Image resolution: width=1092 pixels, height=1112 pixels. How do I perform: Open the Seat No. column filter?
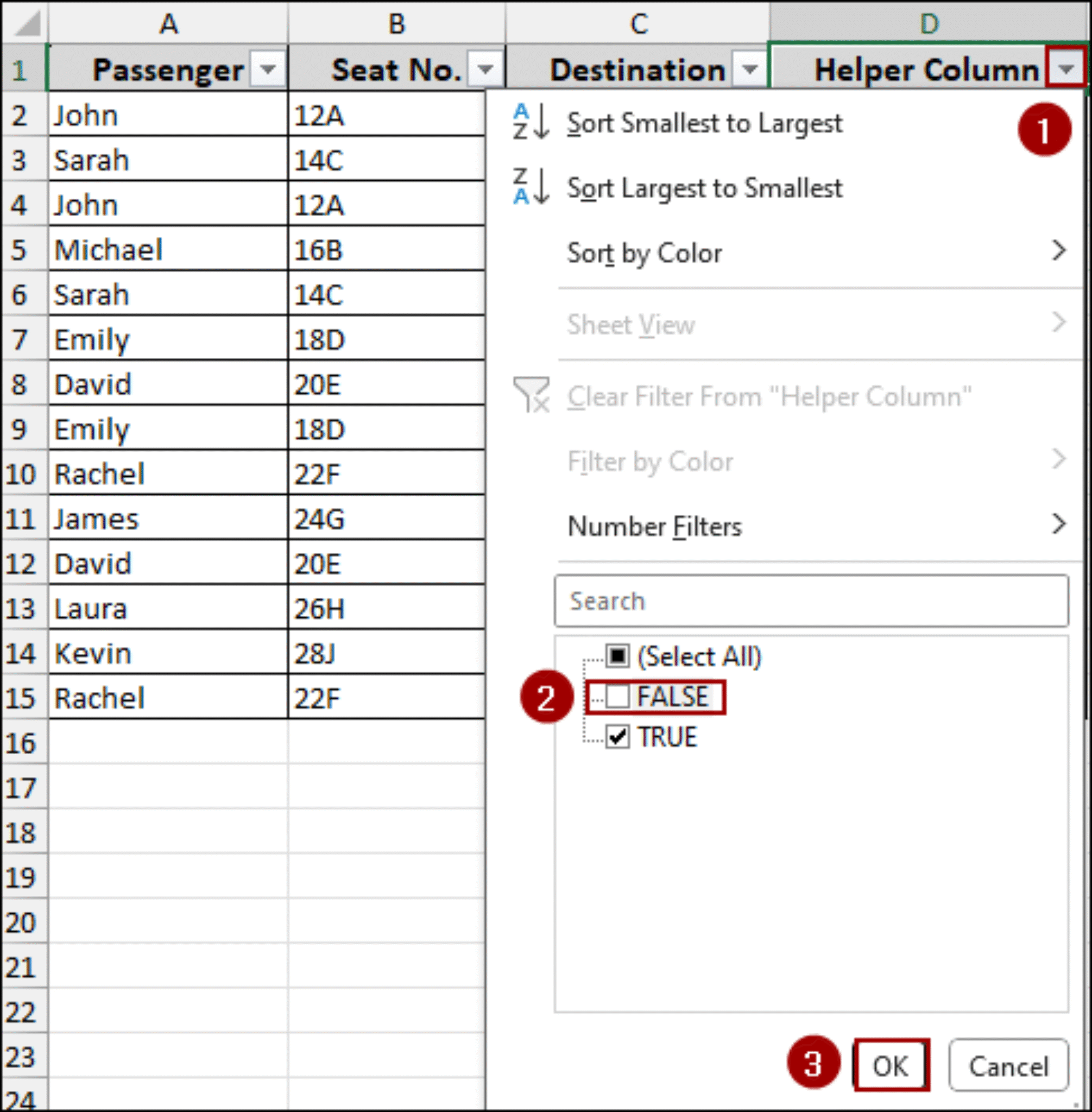484,70
